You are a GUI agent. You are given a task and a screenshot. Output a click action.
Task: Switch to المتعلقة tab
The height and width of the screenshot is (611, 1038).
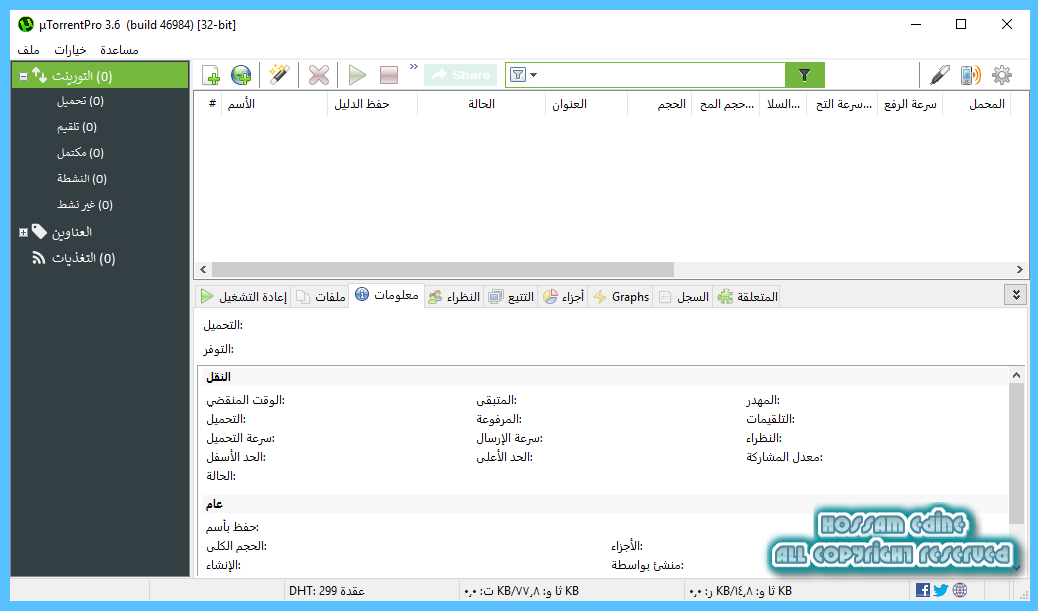747,297
